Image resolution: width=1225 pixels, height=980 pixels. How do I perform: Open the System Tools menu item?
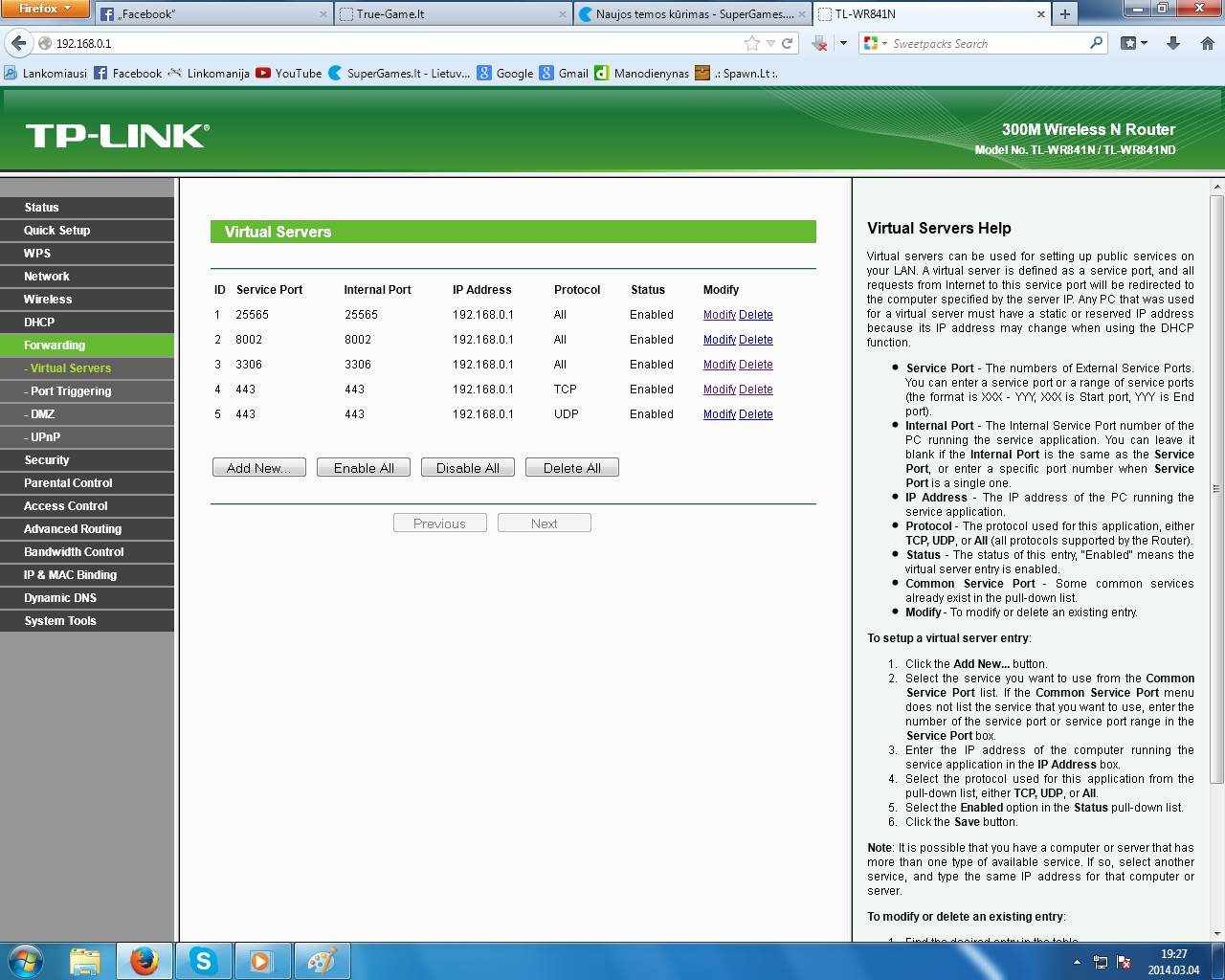click(x=87, y=620)
